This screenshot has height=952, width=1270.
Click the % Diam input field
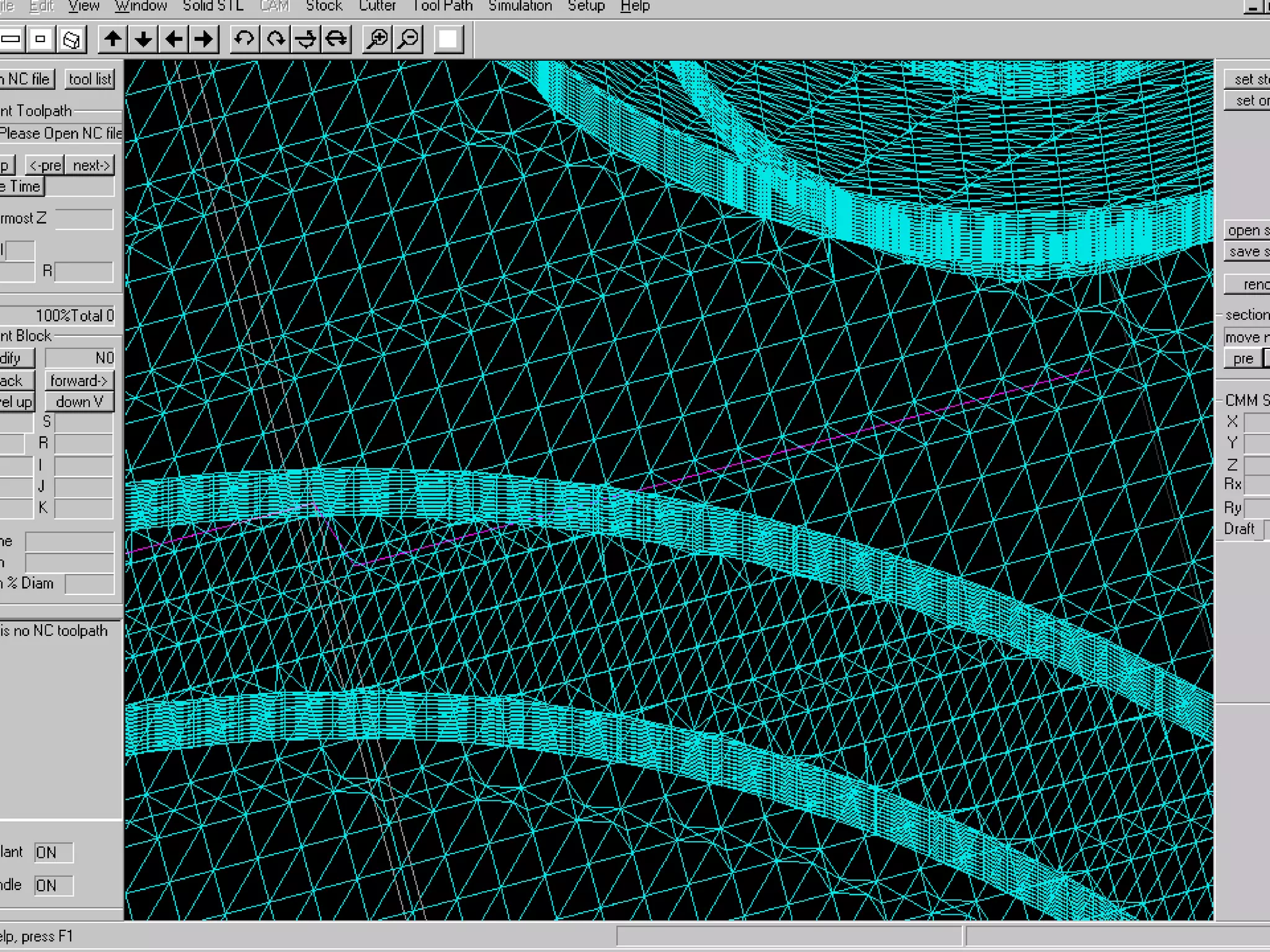coord(89,584)
